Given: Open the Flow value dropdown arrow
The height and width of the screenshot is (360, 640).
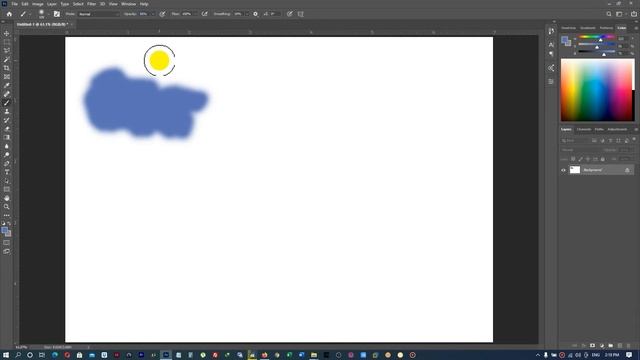Looking at the screenshot, I should [196, 14].
